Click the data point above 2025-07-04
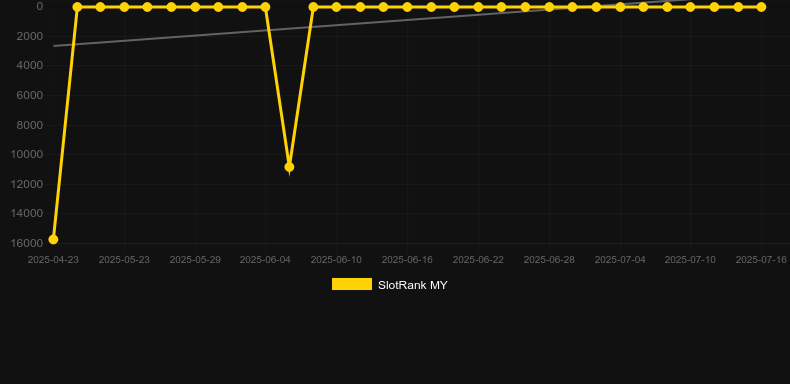Screen dimensions: 790x384 coord(620,7)
